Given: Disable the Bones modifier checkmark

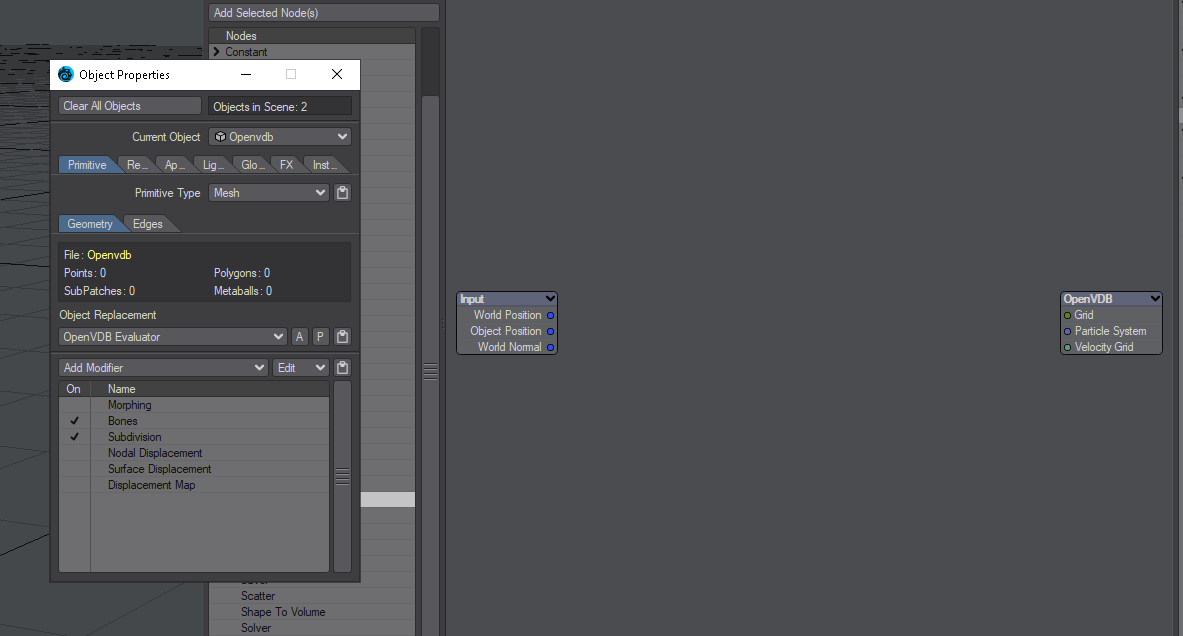Looking at the screenshot, I should tap(74, 421).
